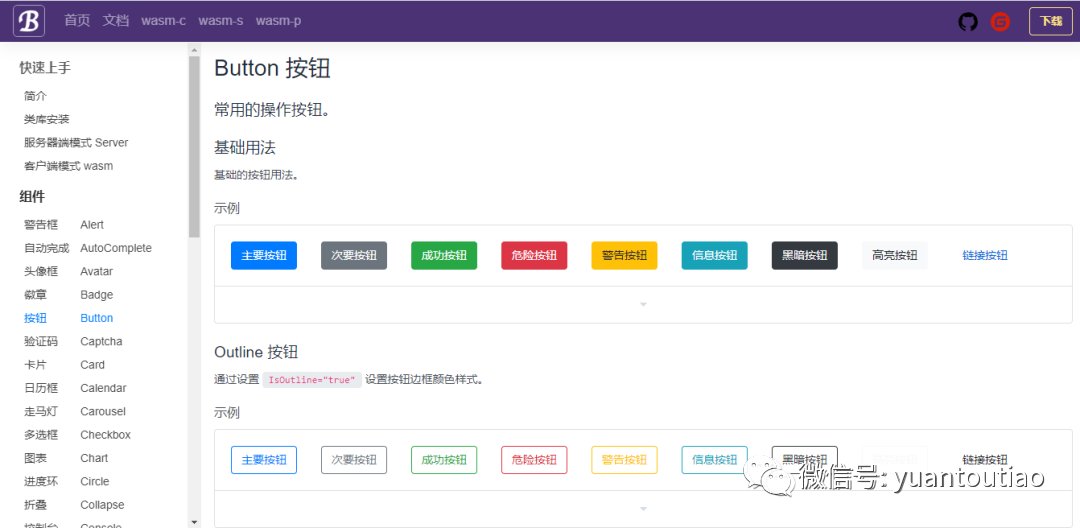Click the outline red 危险按钮
The height and width of the screenshot is (528, 1080).
[534, 460]
